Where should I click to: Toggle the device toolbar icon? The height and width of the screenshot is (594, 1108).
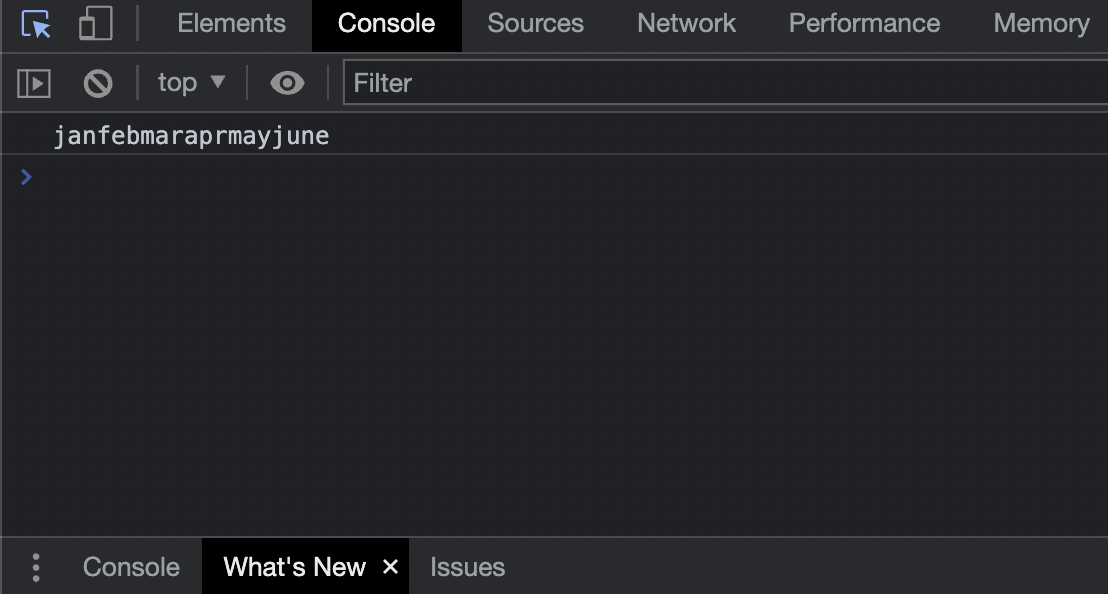click(96, 23)
